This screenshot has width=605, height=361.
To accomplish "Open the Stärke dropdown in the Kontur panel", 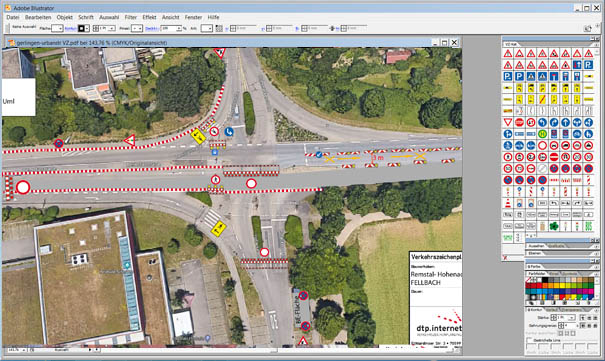I will click(x=572, y=317).
